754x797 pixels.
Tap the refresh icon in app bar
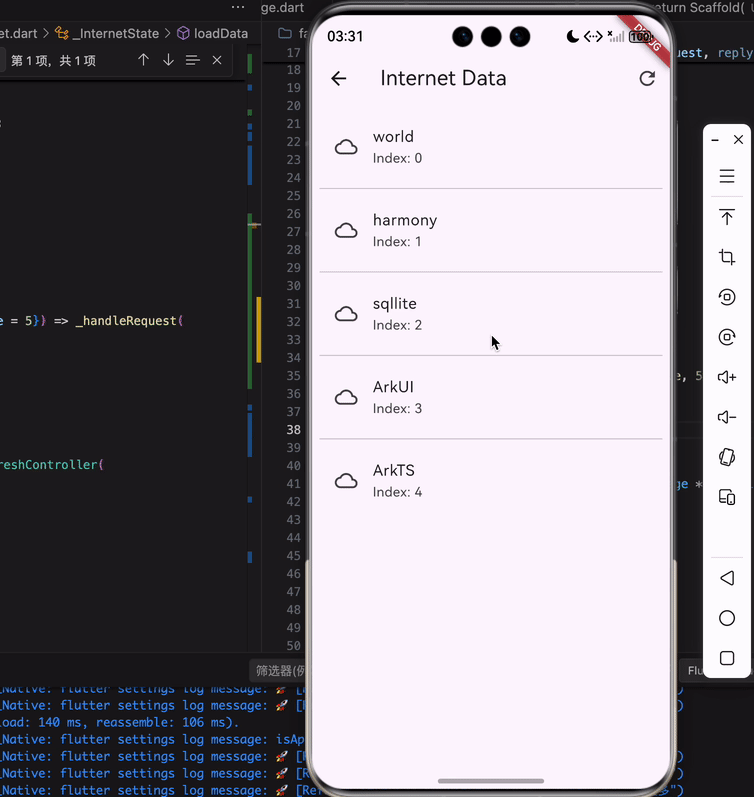(x=647, y=78)
